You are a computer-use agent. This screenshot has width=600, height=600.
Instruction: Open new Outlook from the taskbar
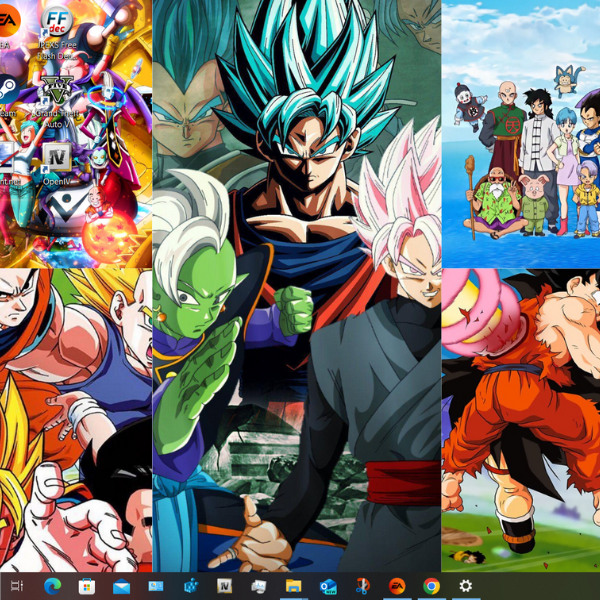coord(328,587)
